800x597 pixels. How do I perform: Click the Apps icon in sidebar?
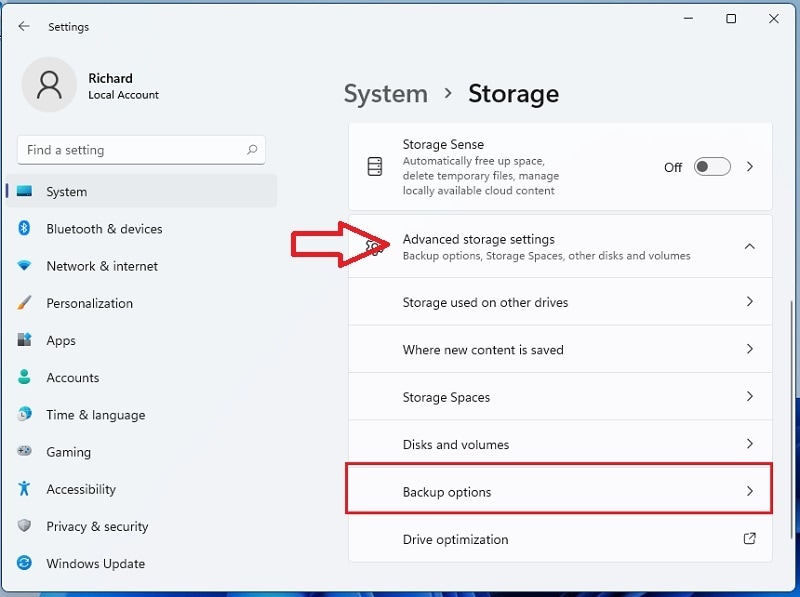pos(25,340)
